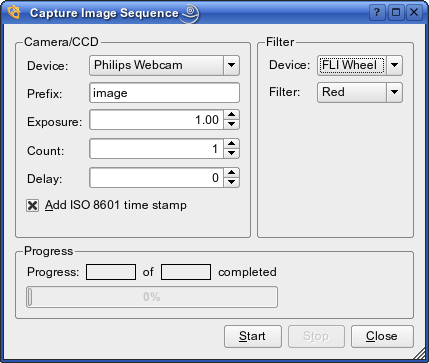The image size is (429, 363).
Task: Expand the Filter dropdown showing Red
Action: coord(360,92)
